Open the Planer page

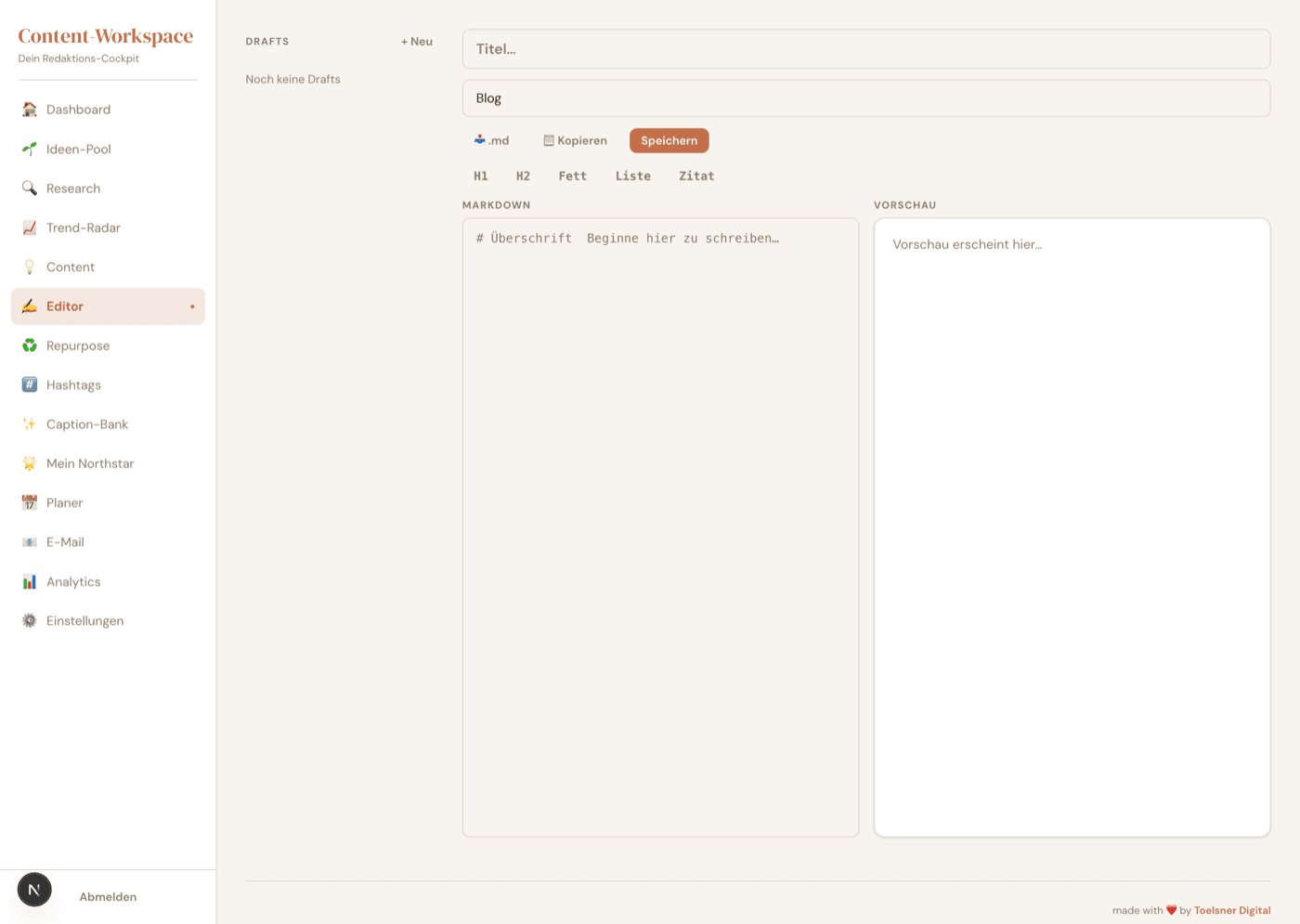[x=108, y=502]
